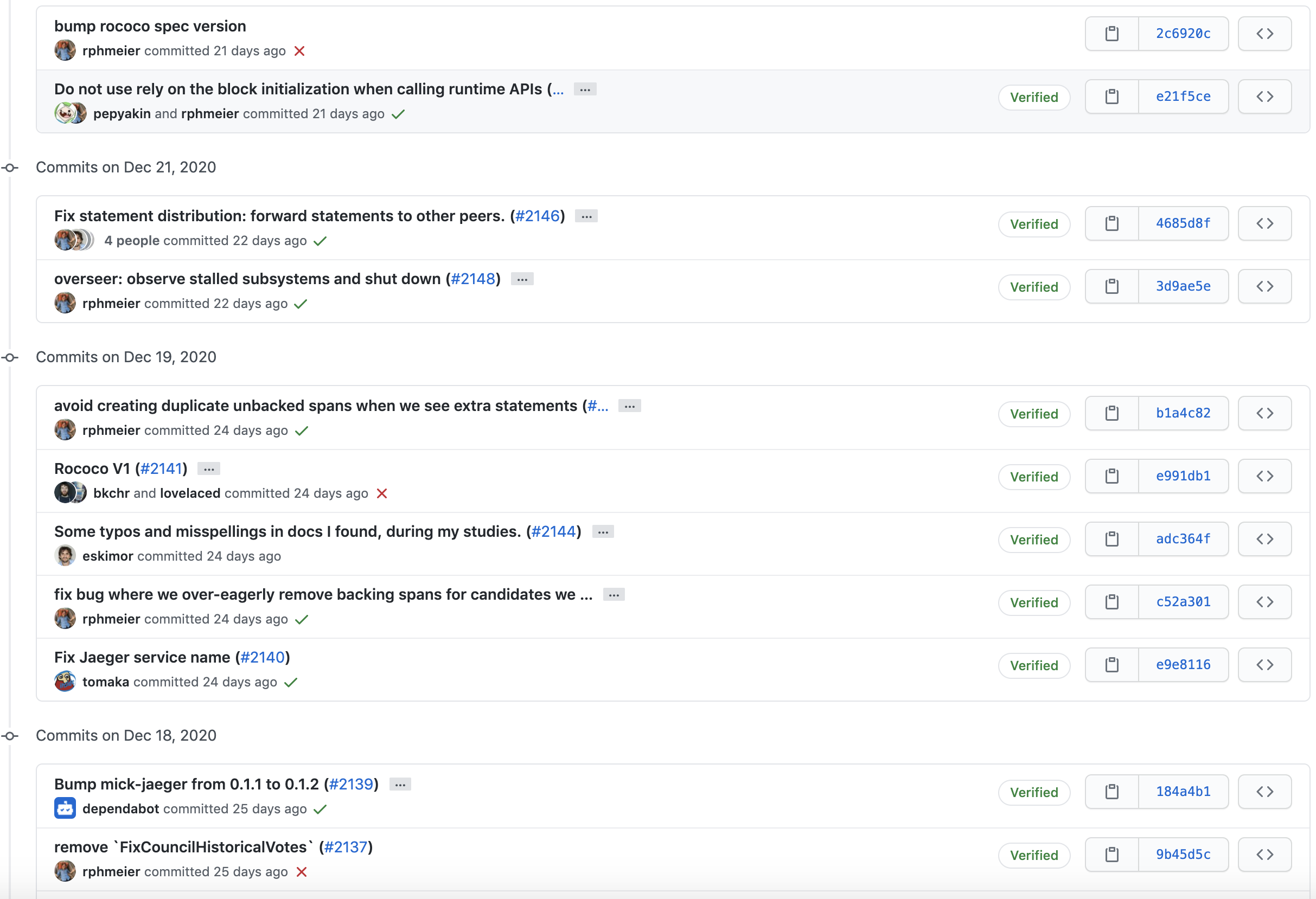1316x899 pixels.
Task: Open dependabot avatar
Action: [65, 808]
